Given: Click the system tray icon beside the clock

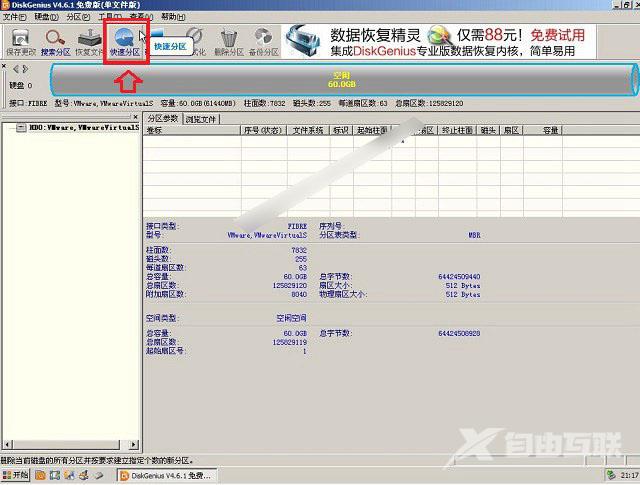Looking at the screenshot, I should (x=611, y=475).
